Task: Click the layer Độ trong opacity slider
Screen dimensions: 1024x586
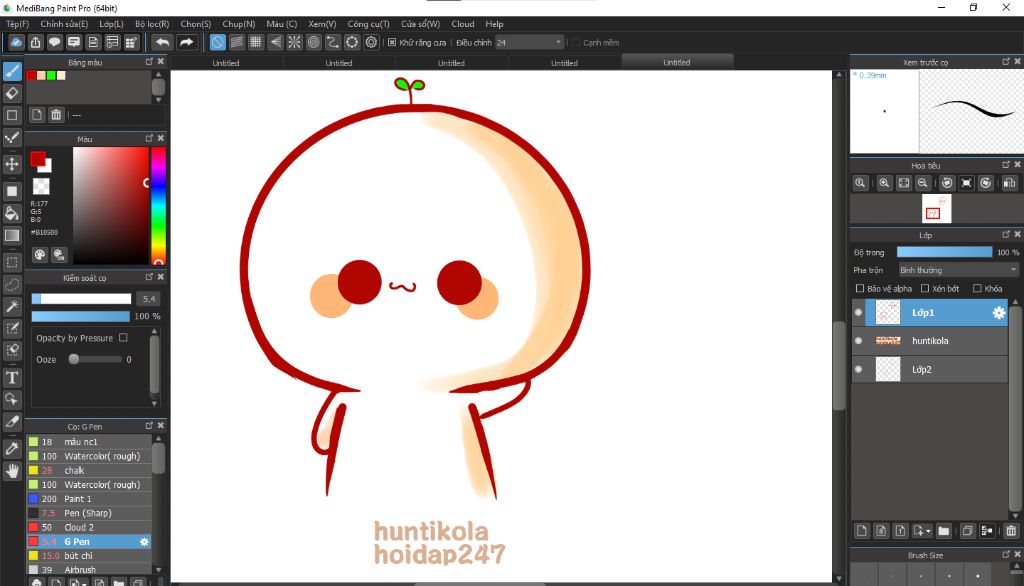Action: (944, 252)
